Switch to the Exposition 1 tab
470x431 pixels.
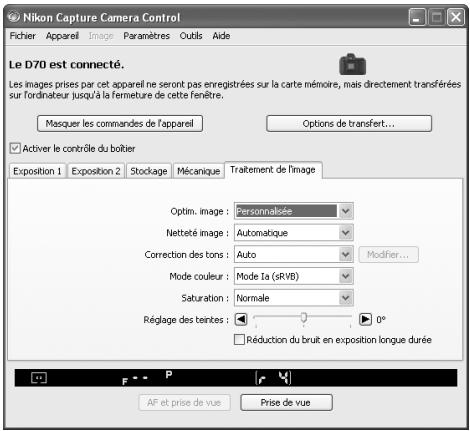point(37,171)
